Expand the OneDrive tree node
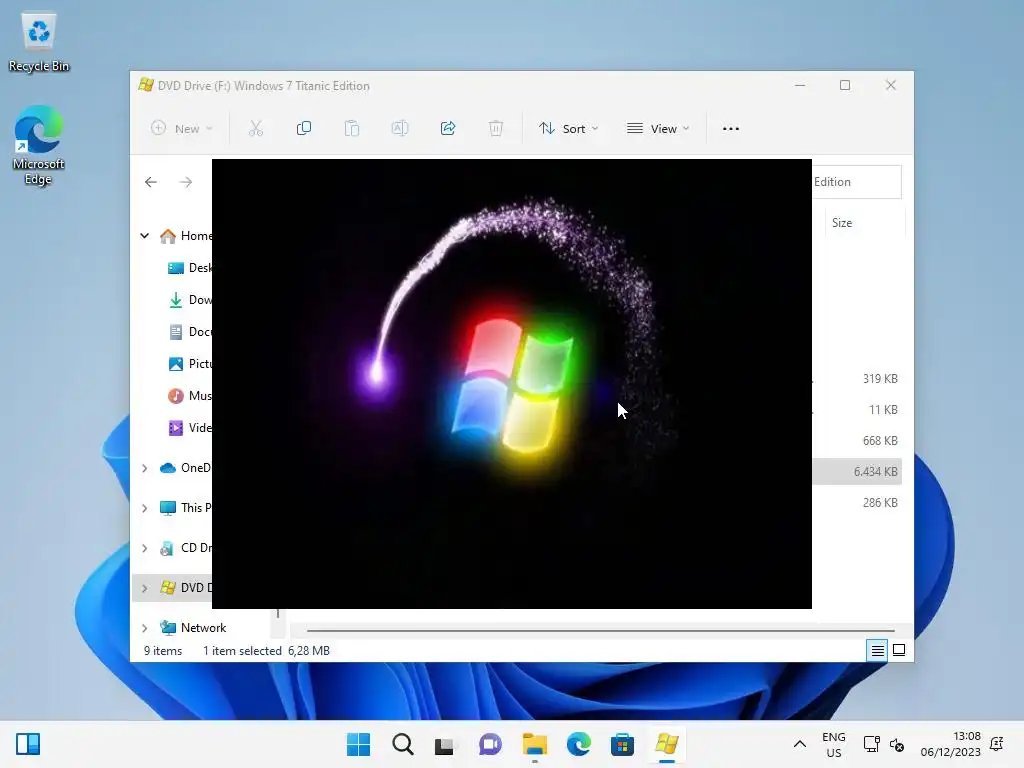 click(x=145, y=468)
